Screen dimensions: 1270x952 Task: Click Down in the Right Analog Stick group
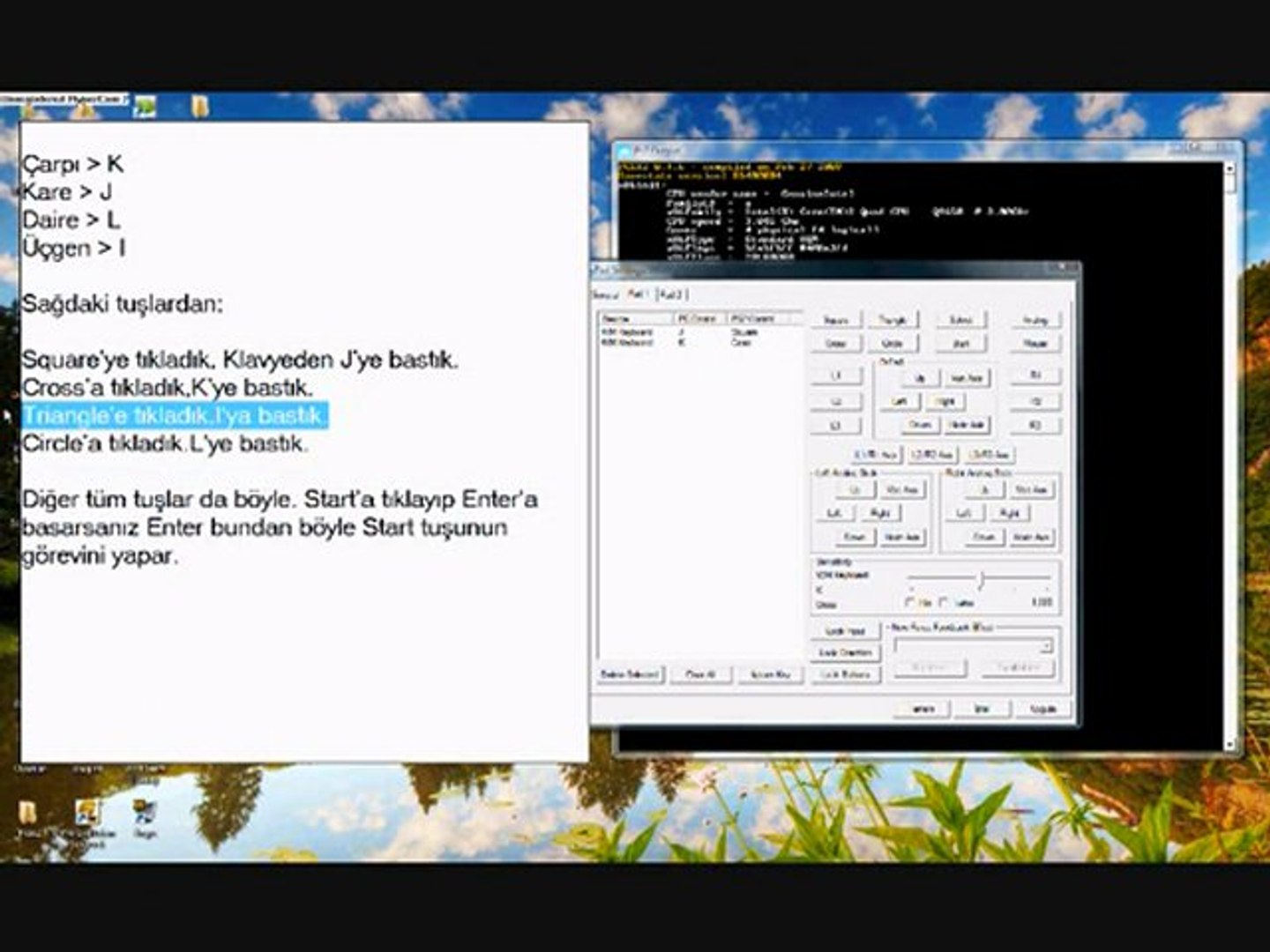(x=985, y=537)
